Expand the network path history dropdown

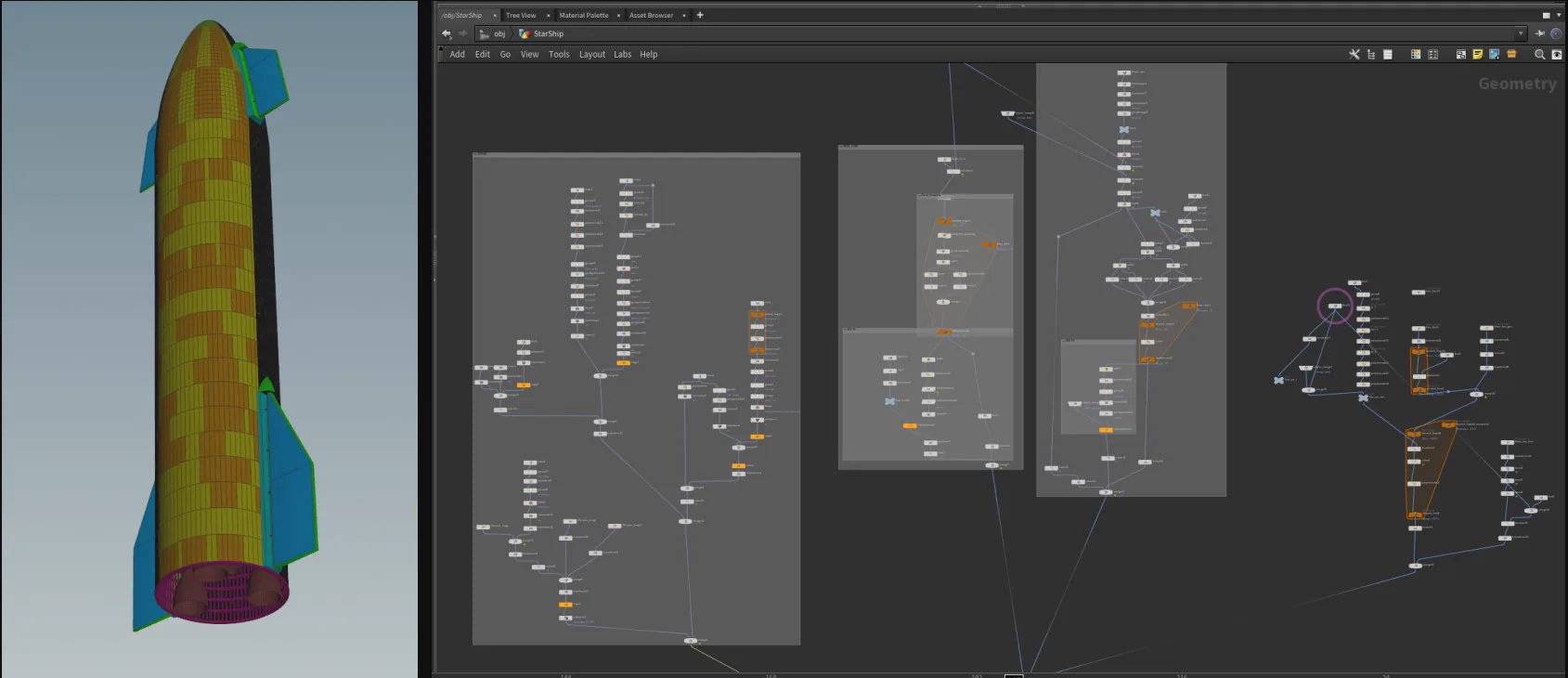tap(1521, 33)
